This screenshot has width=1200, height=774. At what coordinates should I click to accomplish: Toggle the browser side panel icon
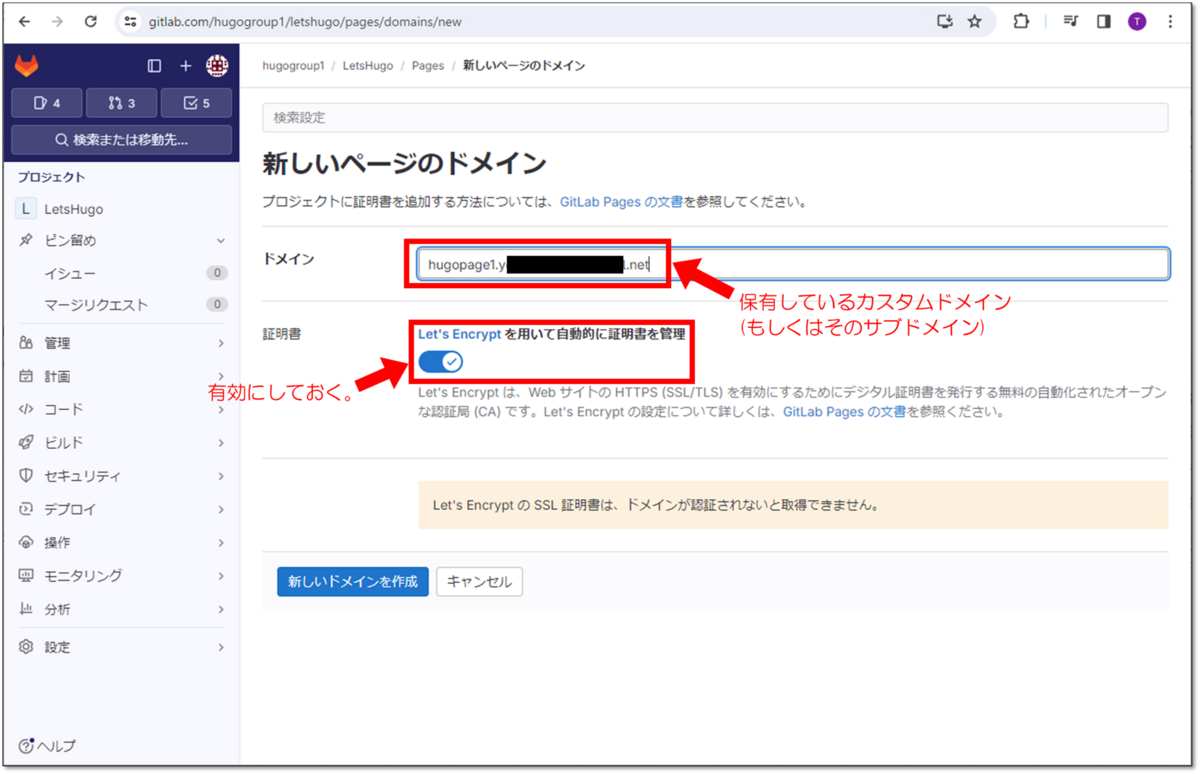[x=1104, y=21]
